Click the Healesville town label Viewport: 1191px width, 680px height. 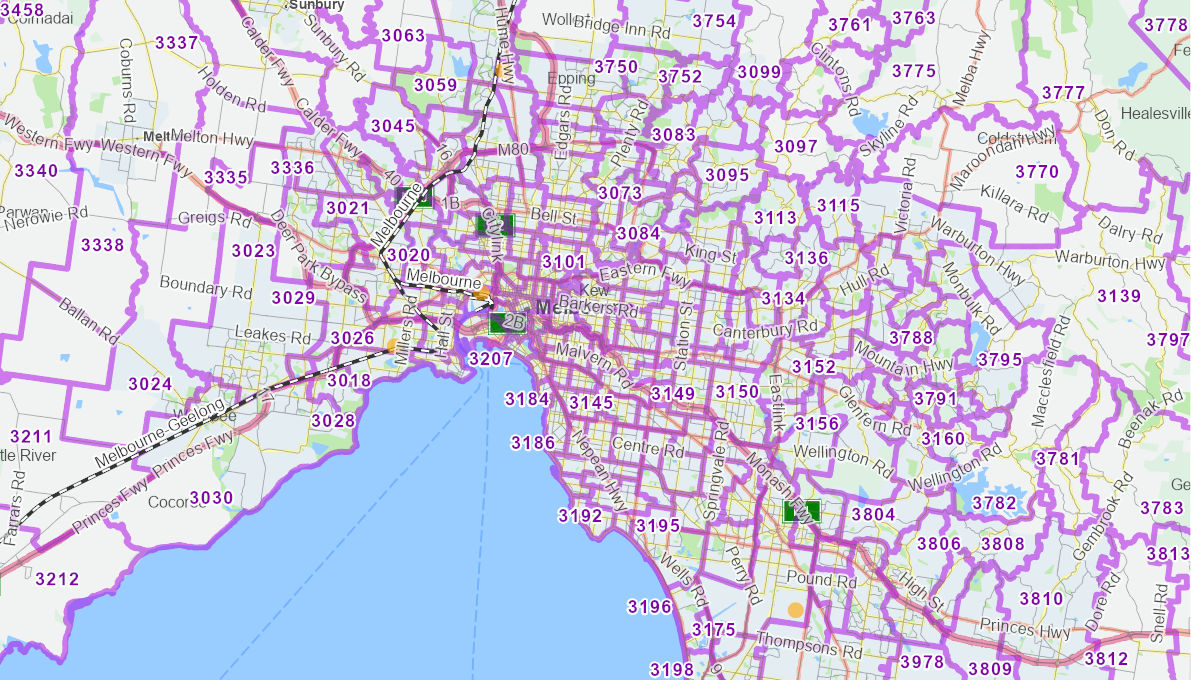pos(1155,113)
